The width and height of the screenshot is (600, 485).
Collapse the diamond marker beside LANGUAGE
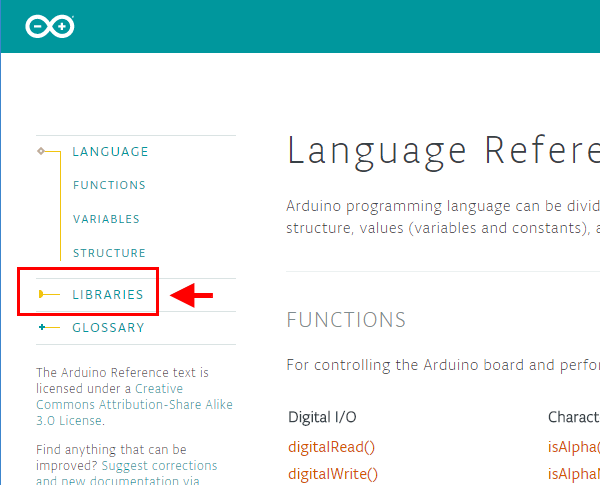40,151
